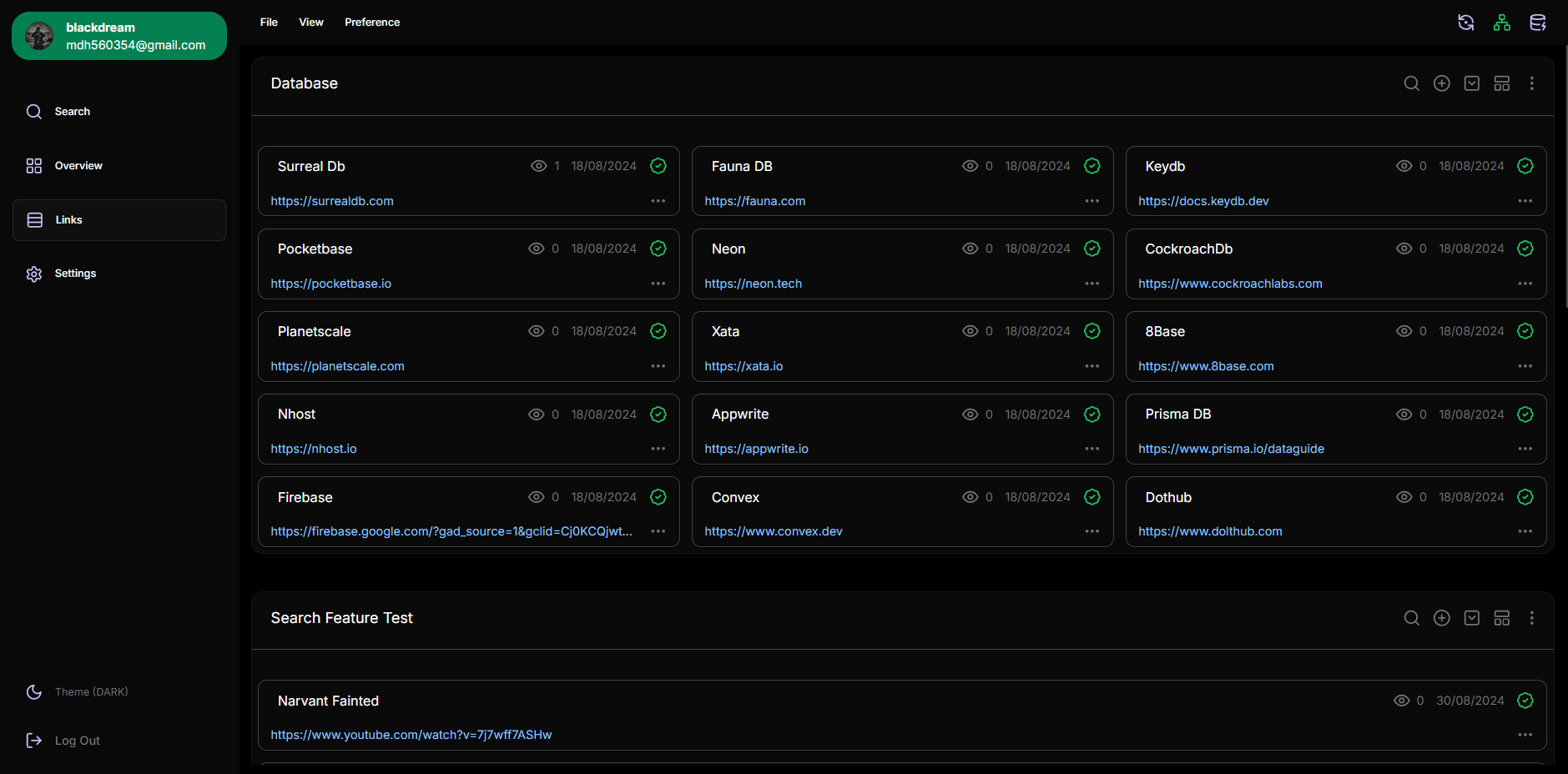Open the network hierarchy icon at top right
This screenshot has width=1568, height=774.
(1502, 23)
